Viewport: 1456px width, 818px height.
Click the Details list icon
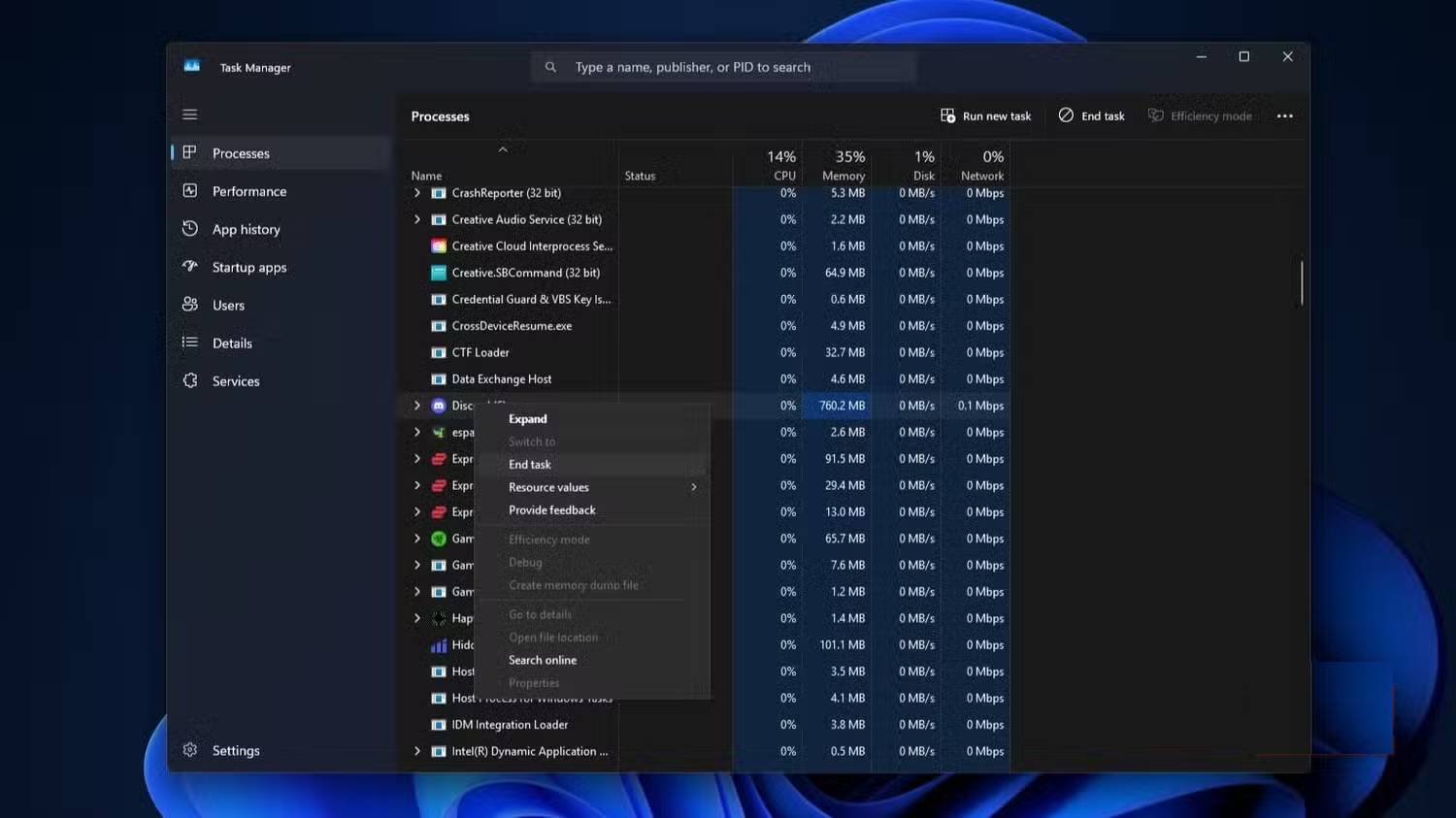click(190, 343)
